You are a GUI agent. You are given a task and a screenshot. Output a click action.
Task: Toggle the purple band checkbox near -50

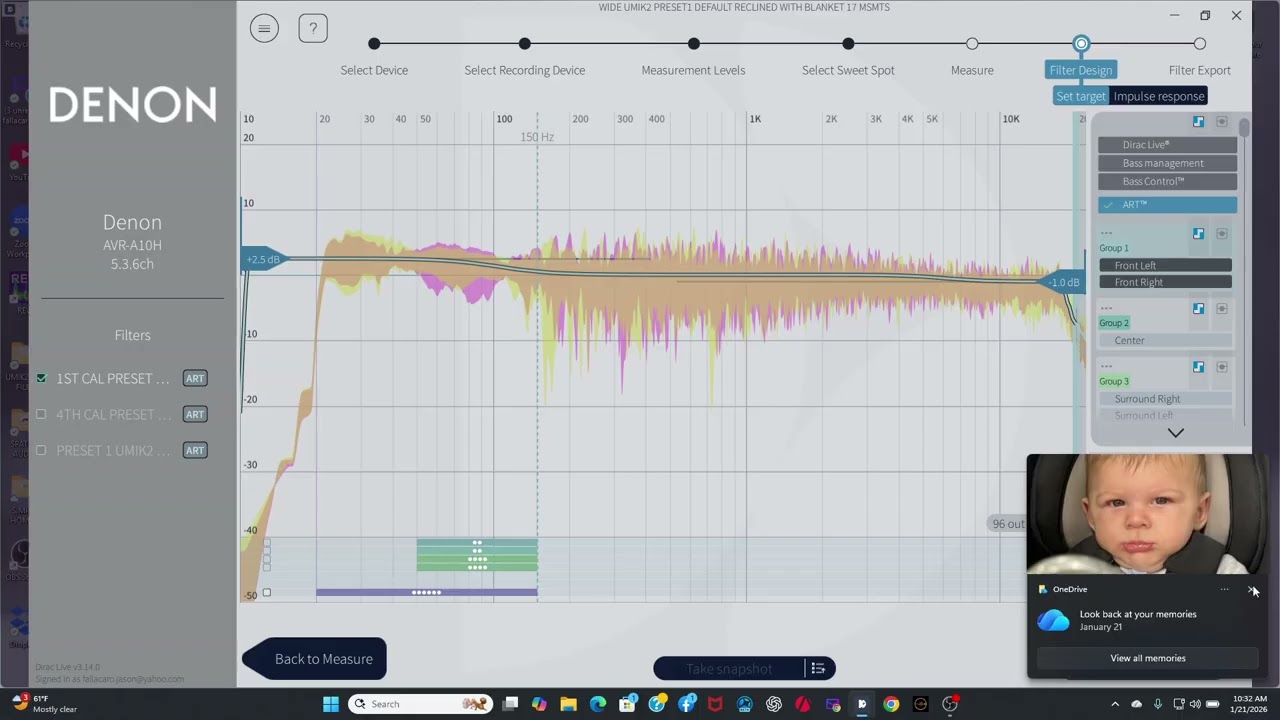(x=267, y=593)
